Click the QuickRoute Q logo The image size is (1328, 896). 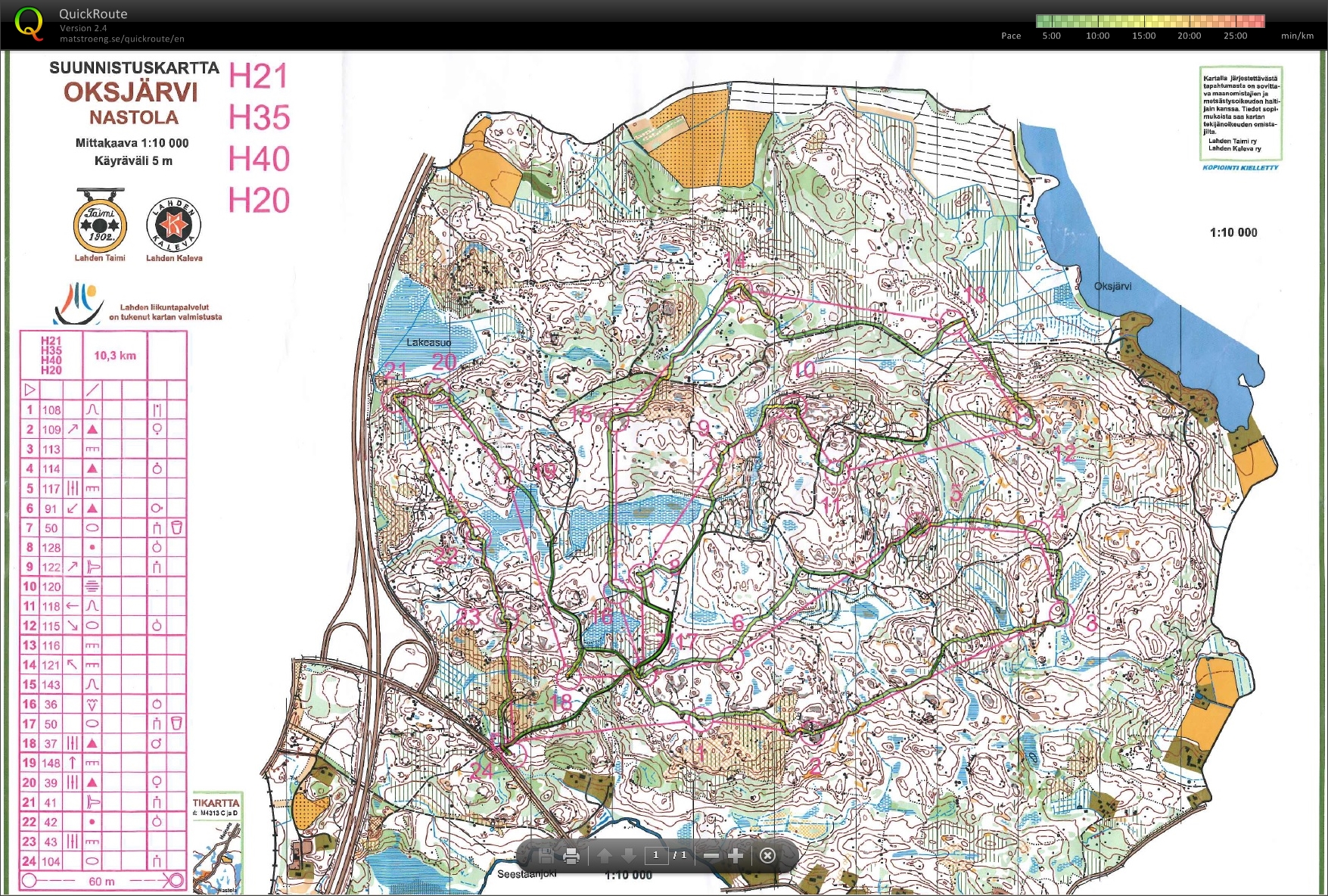pos(29,23)
